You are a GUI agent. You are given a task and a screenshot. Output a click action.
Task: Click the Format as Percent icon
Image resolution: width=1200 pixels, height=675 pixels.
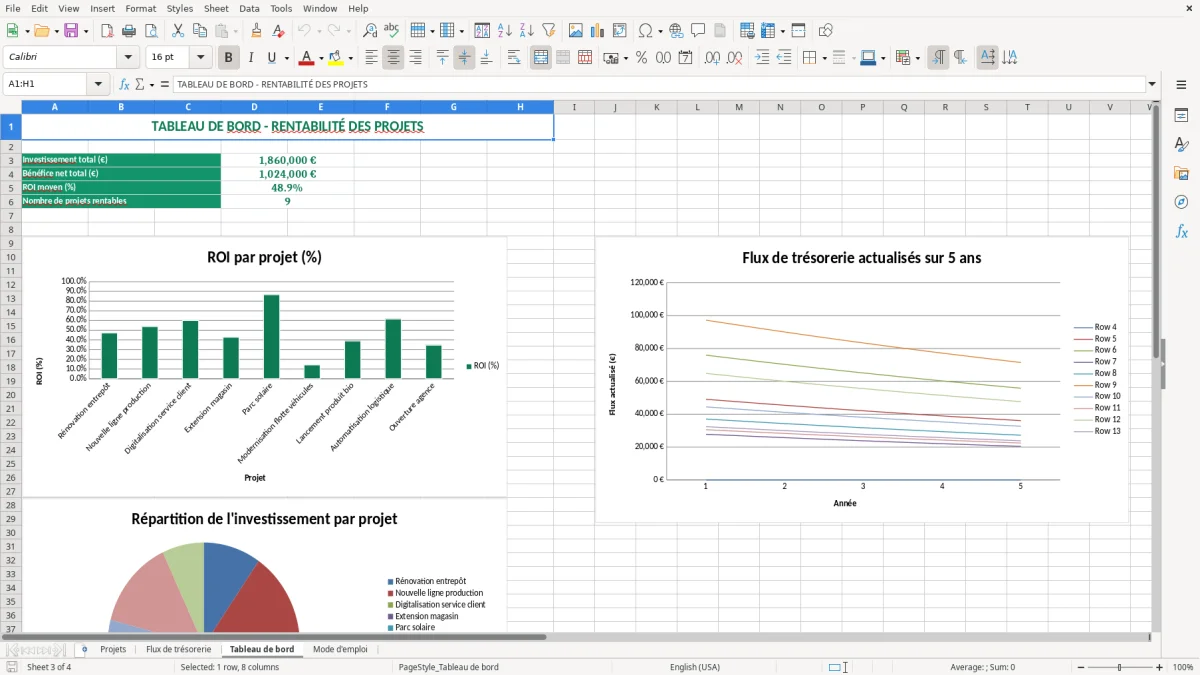[641, 58]
